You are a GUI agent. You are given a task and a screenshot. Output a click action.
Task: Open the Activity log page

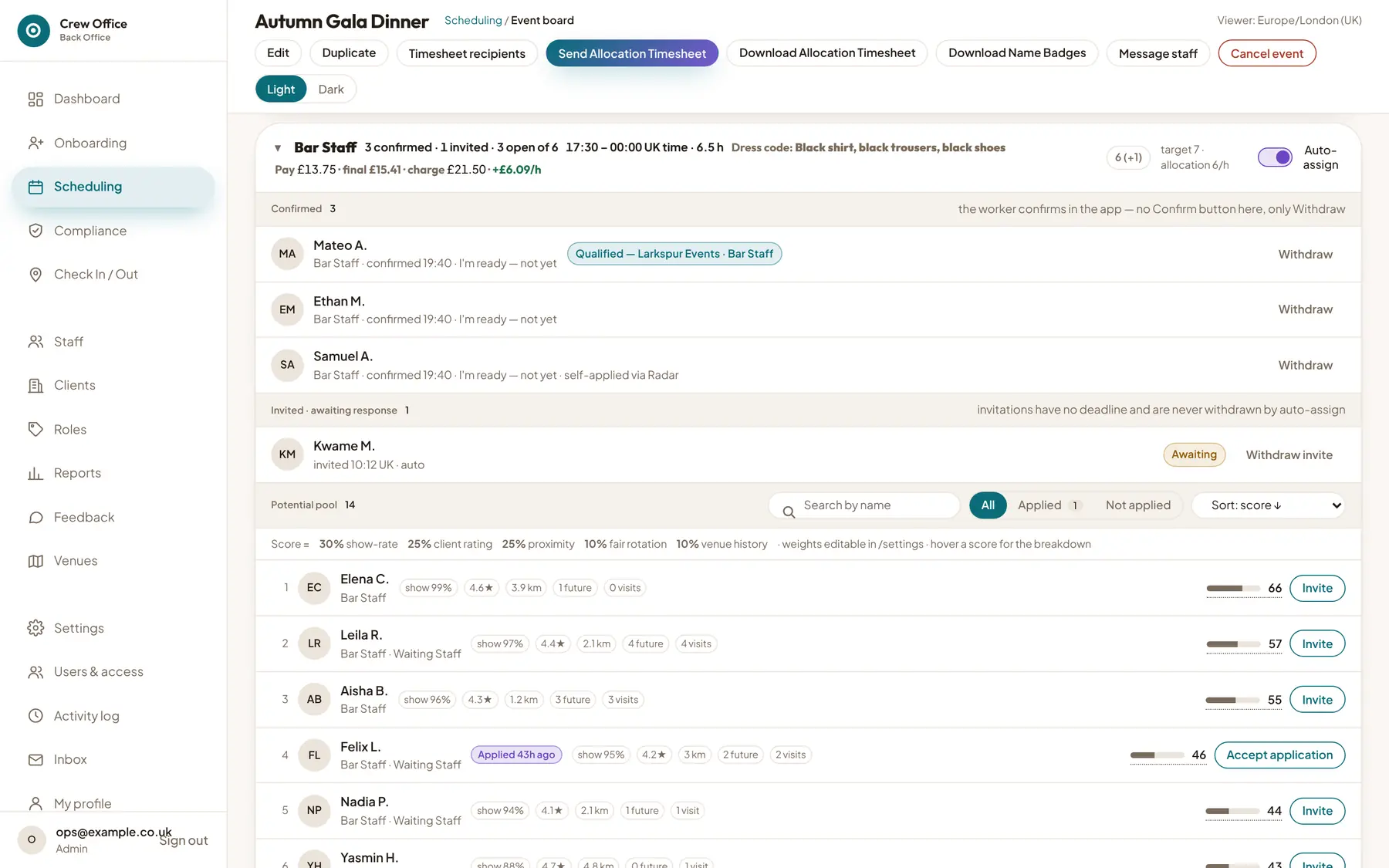pyautogui.click(x=113, y=716)
